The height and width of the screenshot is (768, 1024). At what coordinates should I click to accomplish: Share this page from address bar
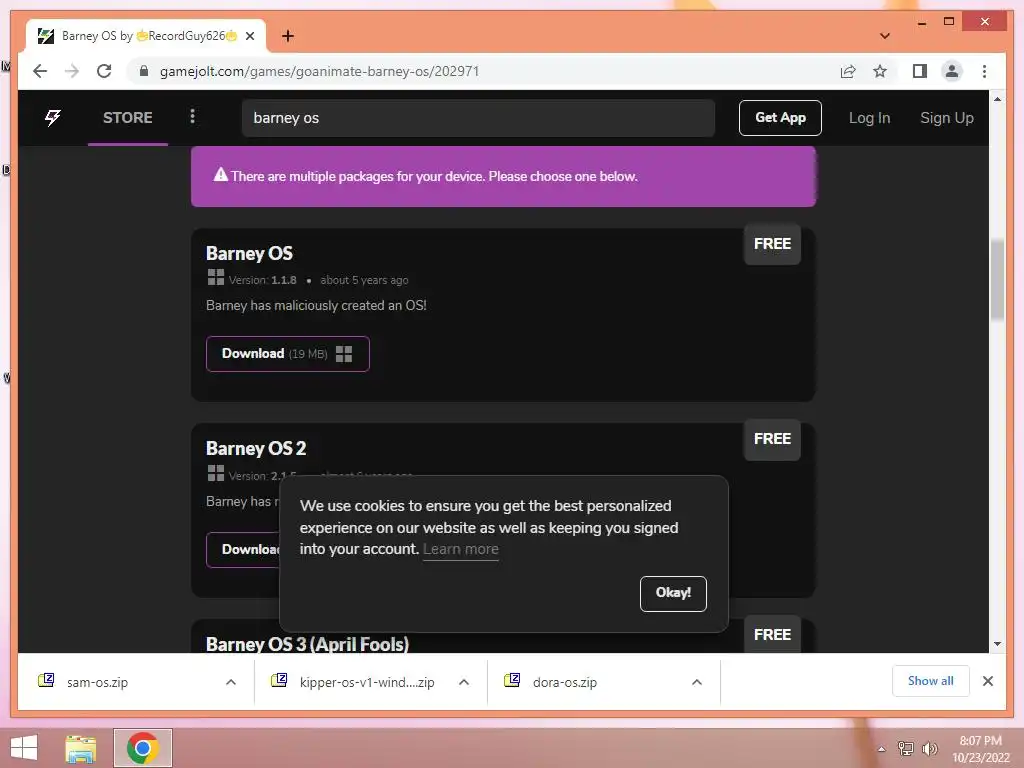pyautogui.click(x=848, y=71)
